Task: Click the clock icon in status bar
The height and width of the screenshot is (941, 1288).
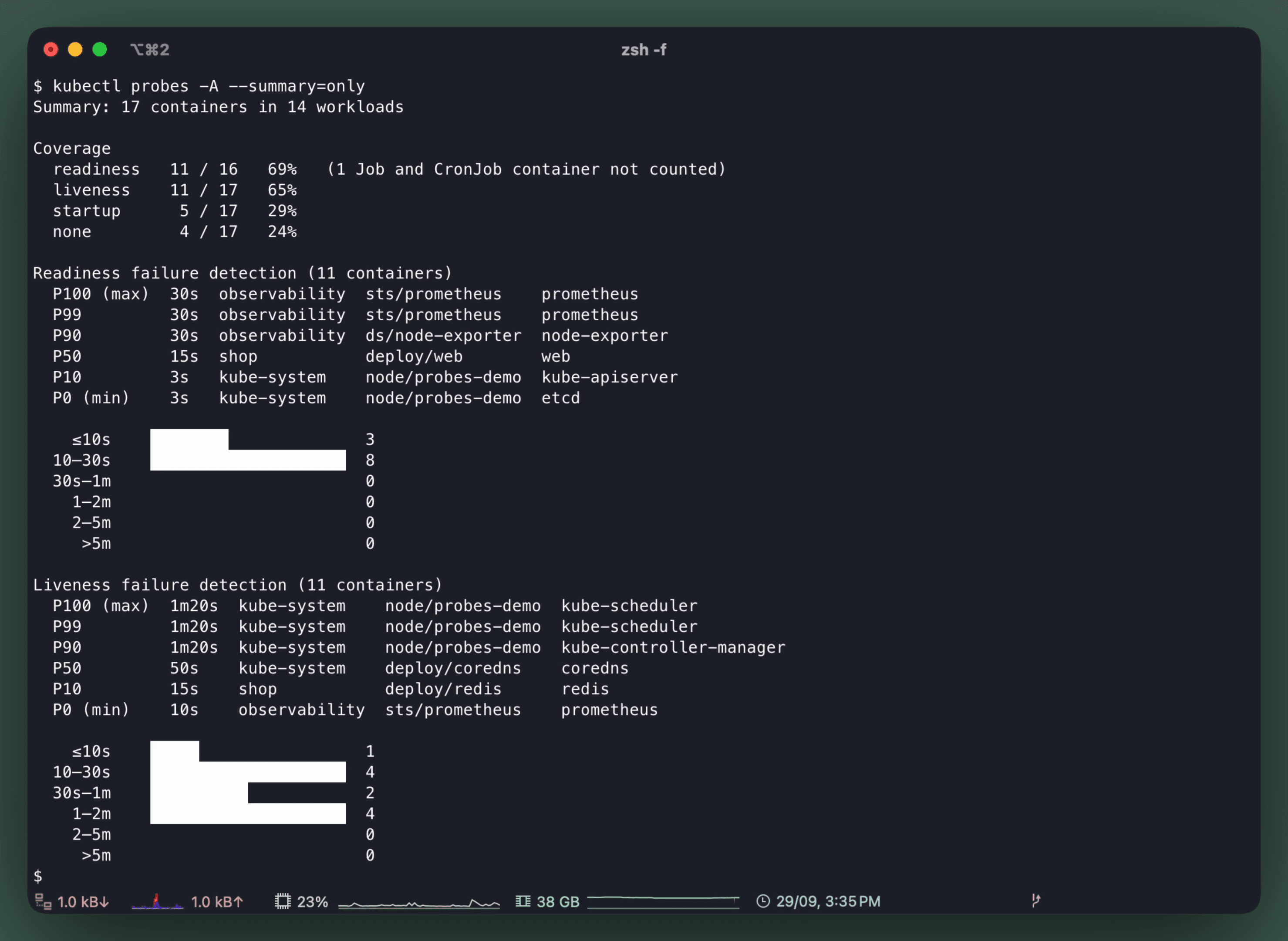Action: (763, 901)
